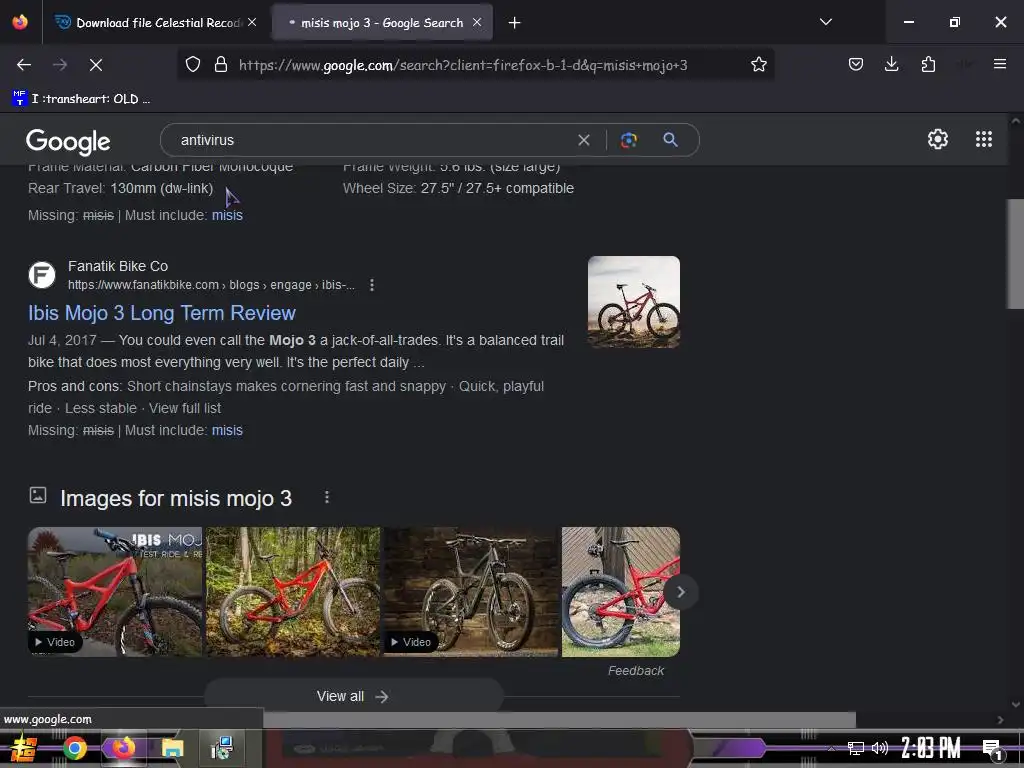Advance the image carousel with arrow

coord(680,592)
